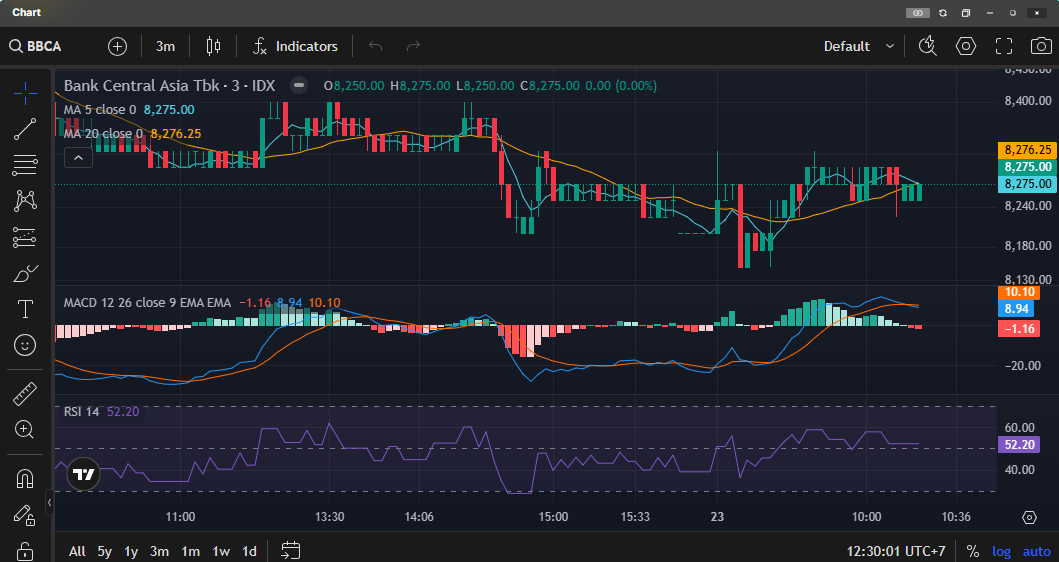Change the 3m chart interval
This screenshot has height=562, width=1059.
click(165, 46)
